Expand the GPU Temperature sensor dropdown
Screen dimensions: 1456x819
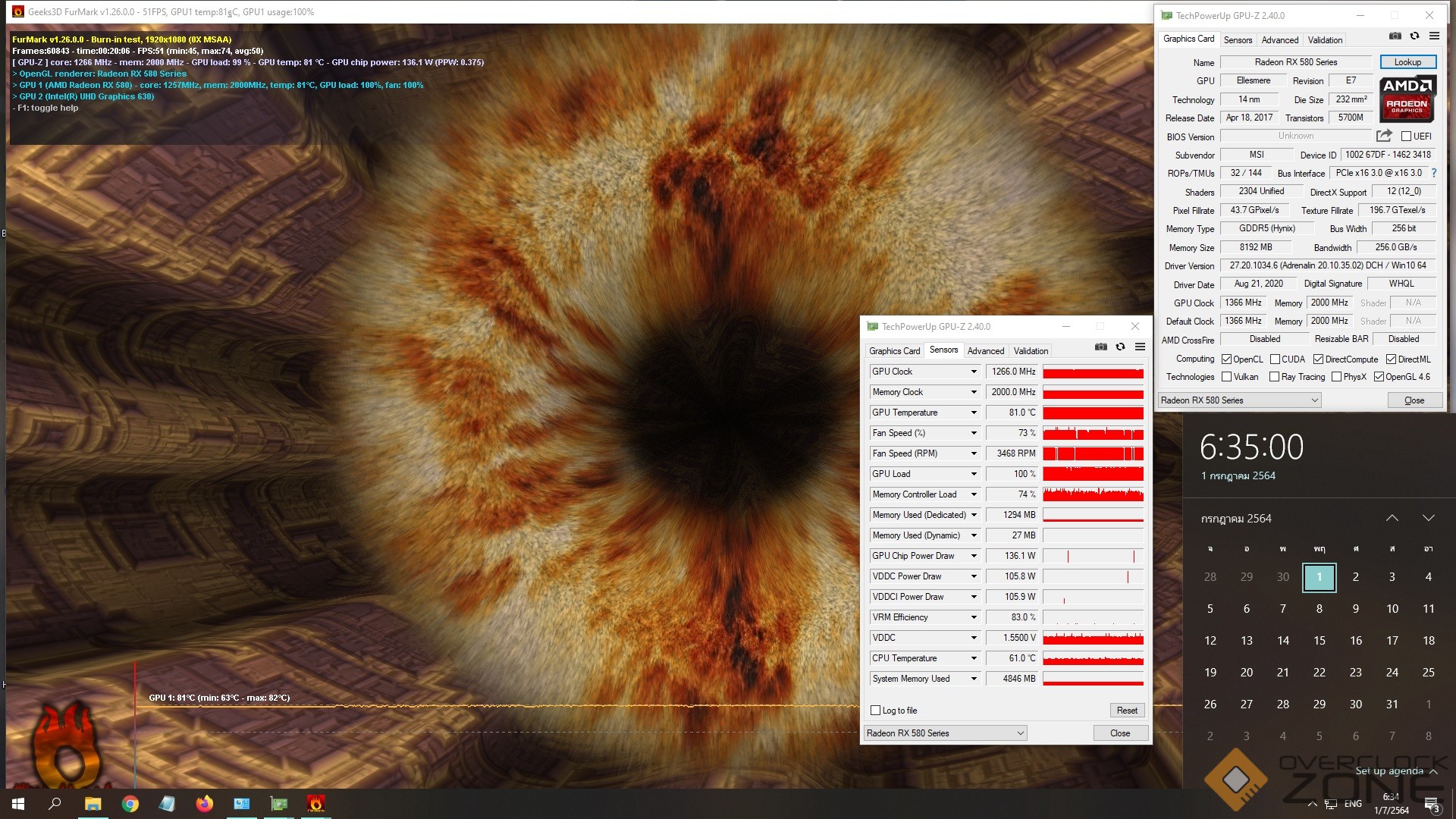click(974, 413)
